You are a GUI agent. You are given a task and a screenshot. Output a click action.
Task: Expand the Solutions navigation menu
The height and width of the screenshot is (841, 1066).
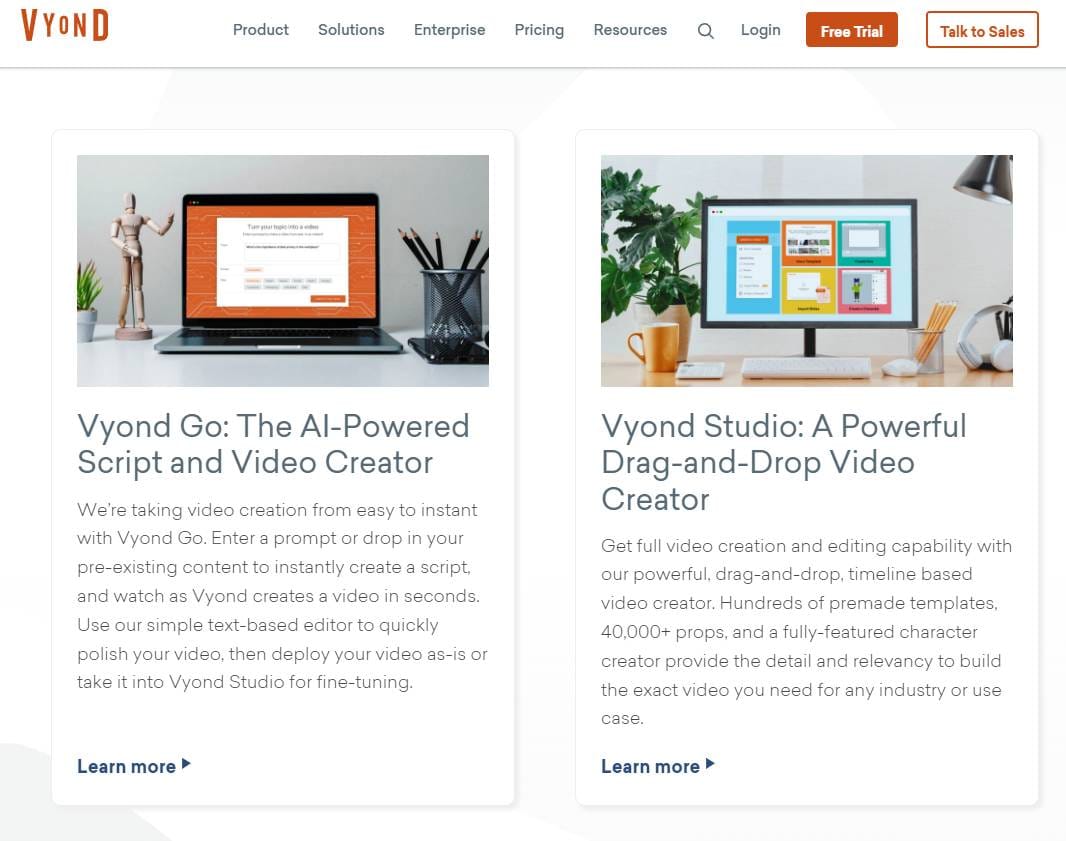click(x=351, y=30)
